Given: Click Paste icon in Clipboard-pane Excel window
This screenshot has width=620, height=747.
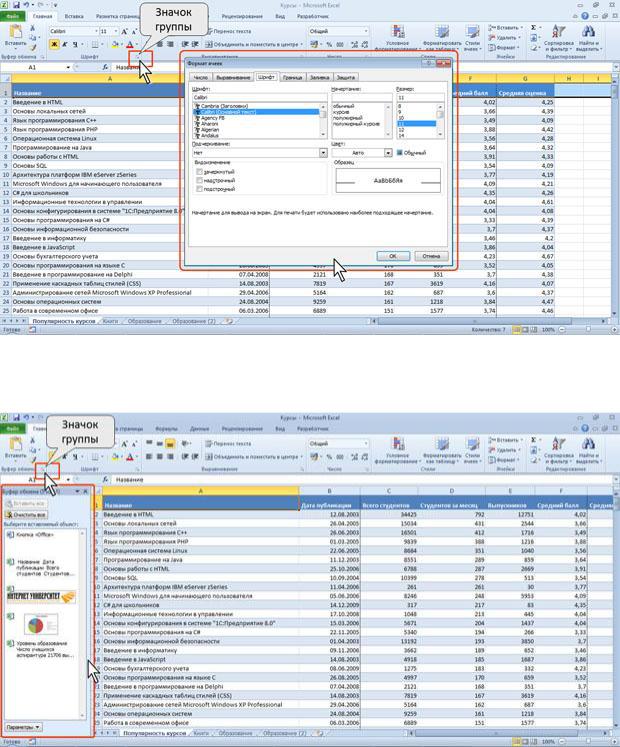Looking at the screenshot, I should tap(15, 446).
